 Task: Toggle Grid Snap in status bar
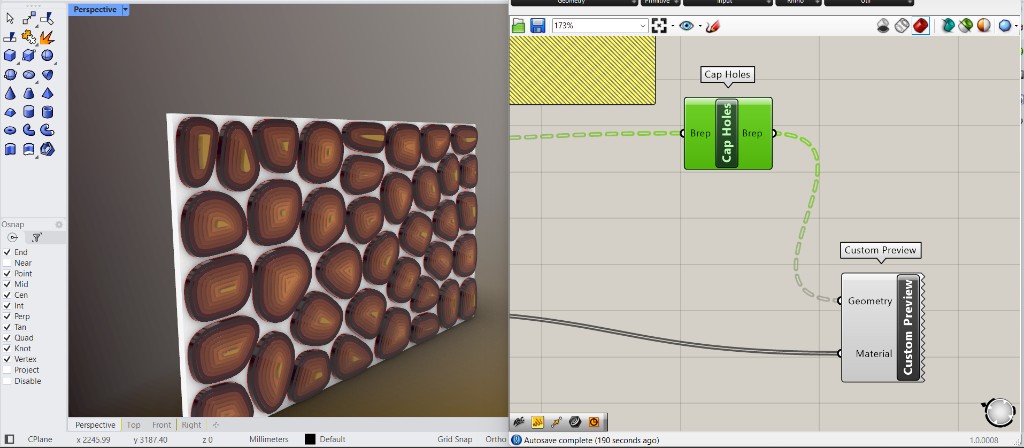455,440
